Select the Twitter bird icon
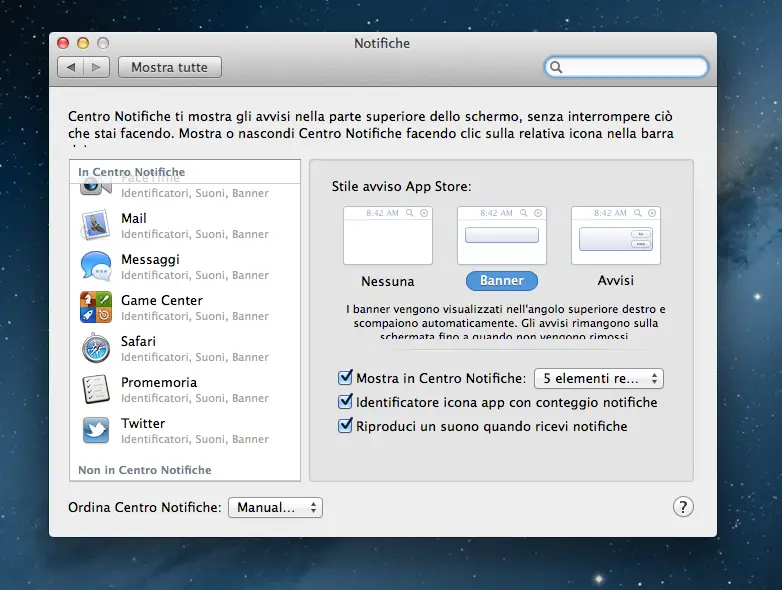Screen dimensions: 782x590 pos(96,430)
